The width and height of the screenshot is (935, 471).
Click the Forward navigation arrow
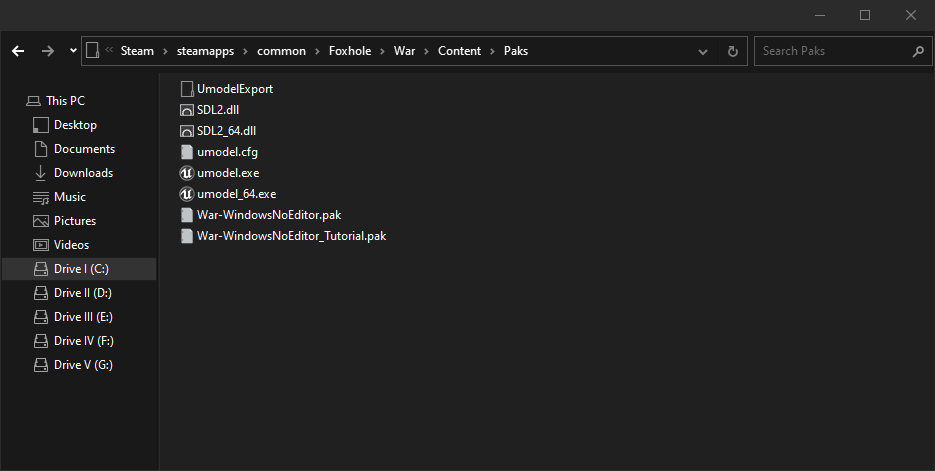47,51
